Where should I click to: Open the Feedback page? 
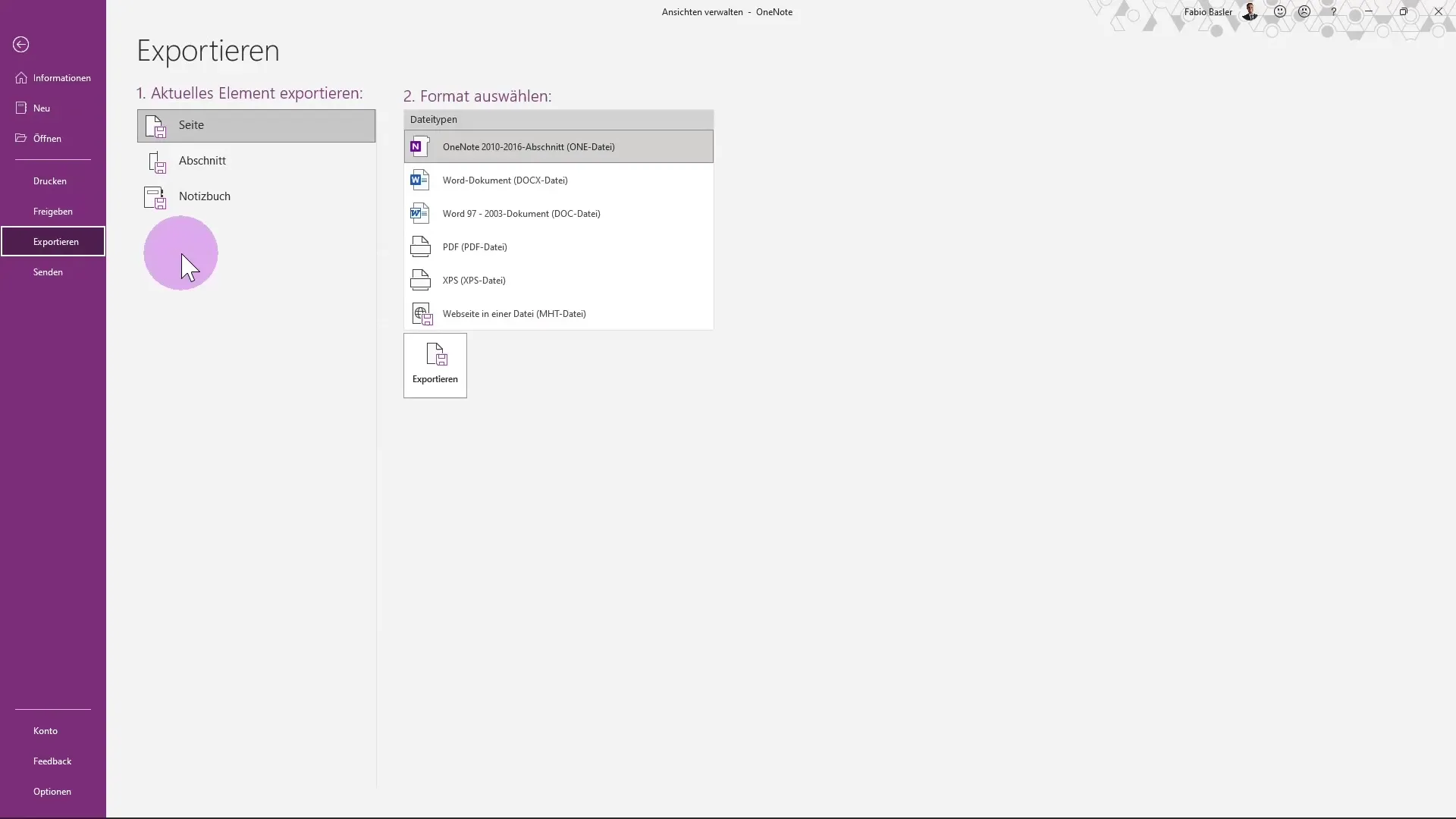click(53, 761)
